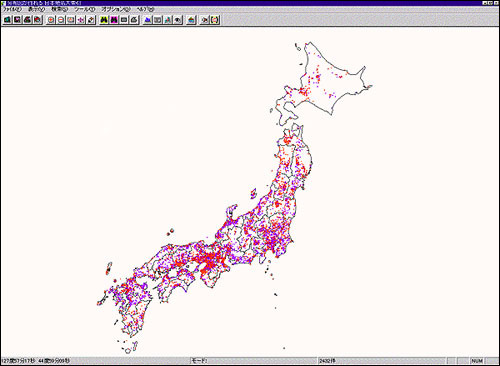The width and height of the screenshot is (500, 366).
Task: Open the 検索(S) menu
Action: [59, 9]
